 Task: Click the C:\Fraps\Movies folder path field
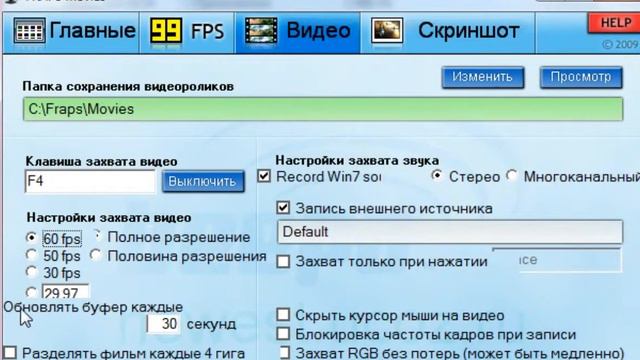point(323,109)
